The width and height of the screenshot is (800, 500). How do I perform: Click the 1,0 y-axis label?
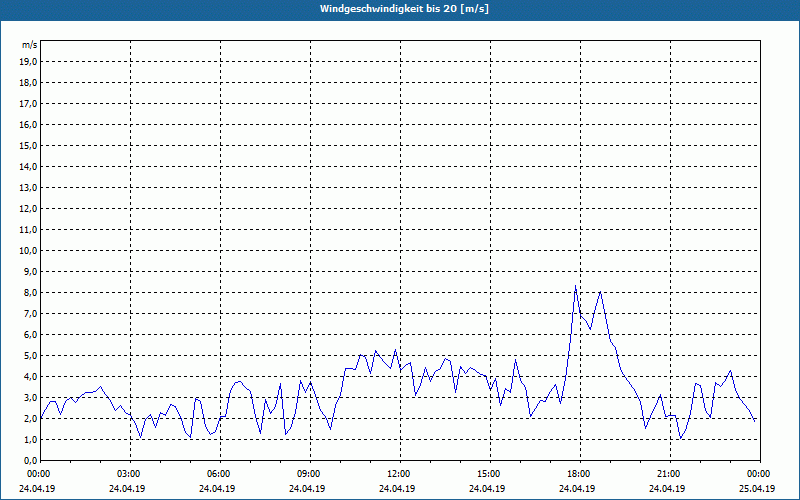pos(31,439)
